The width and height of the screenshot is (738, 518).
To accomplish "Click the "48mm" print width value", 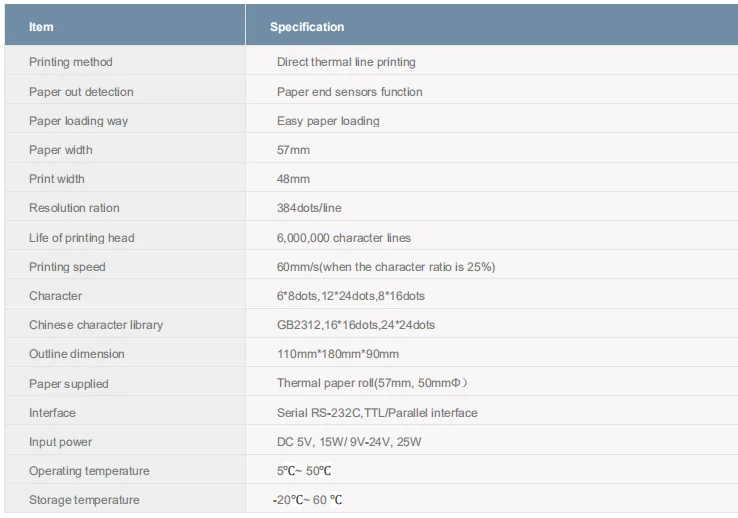I will pos(293,179).
